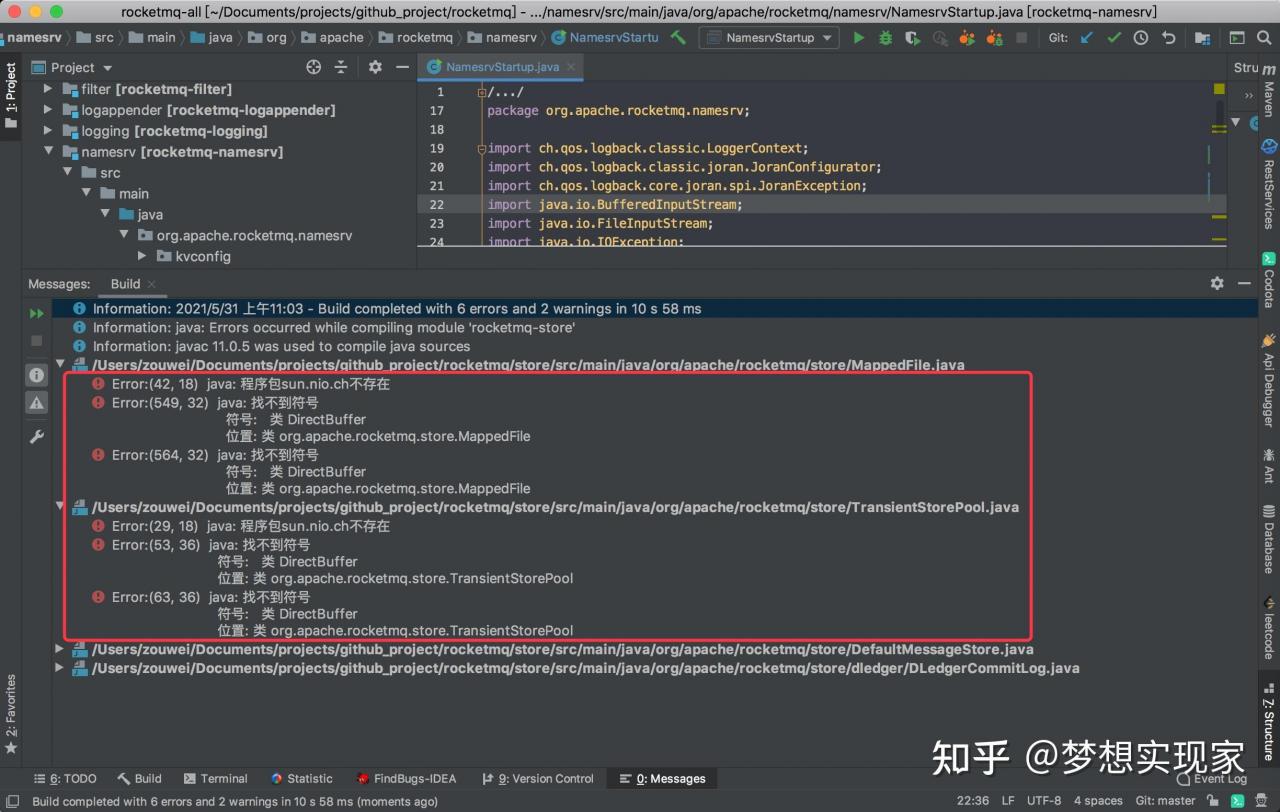Click the collapse all icon in Project panel
The image size is (1280, 812).
[341, 67]
